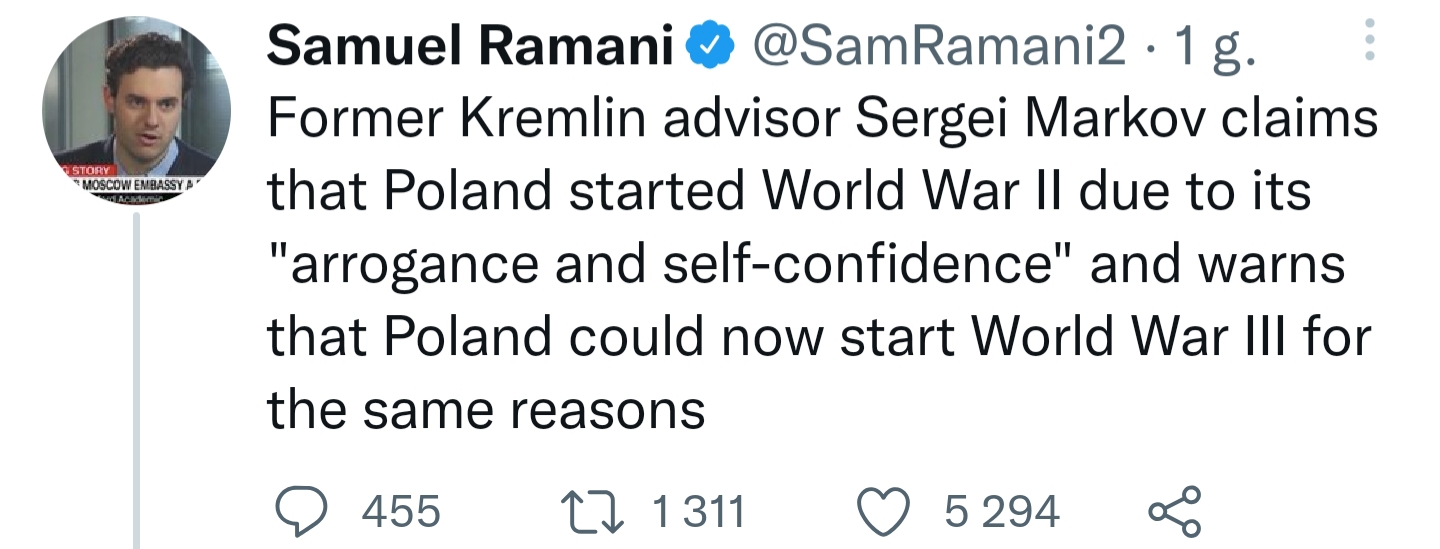Open the three-dot more options menu
The width and height of the screenshot is (1440, 549).
click(1369, 42)
